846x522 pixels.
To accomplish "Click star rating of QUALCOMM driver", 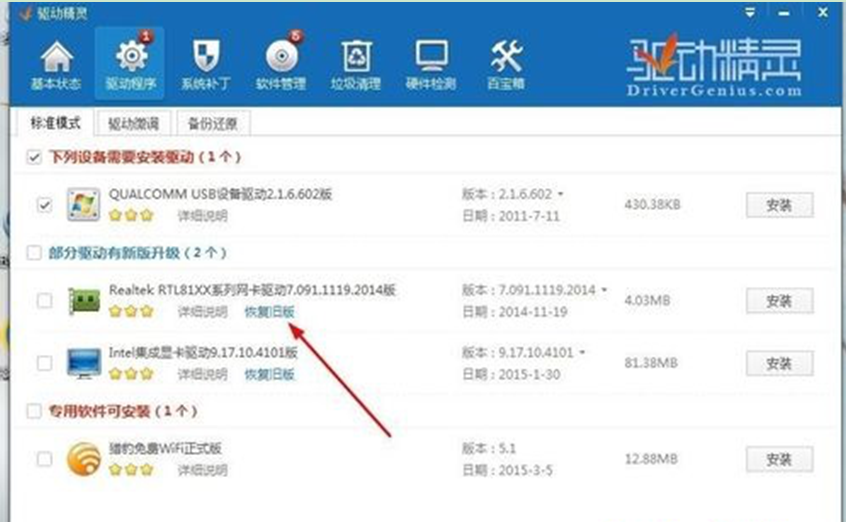I will tap(131, 215).
